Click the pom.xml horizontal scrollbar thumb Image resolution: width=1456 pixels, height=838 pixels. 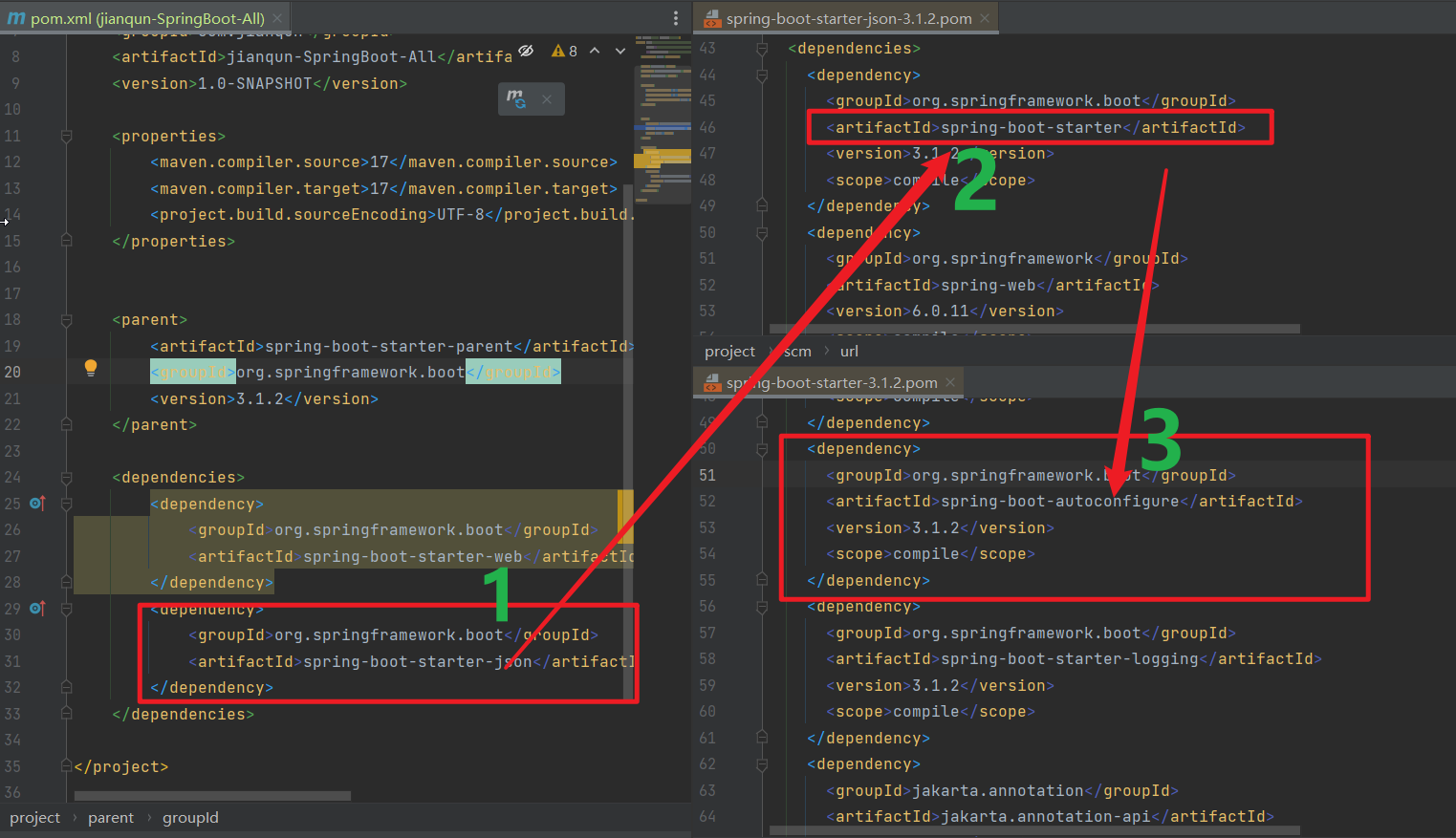[212, 795]
